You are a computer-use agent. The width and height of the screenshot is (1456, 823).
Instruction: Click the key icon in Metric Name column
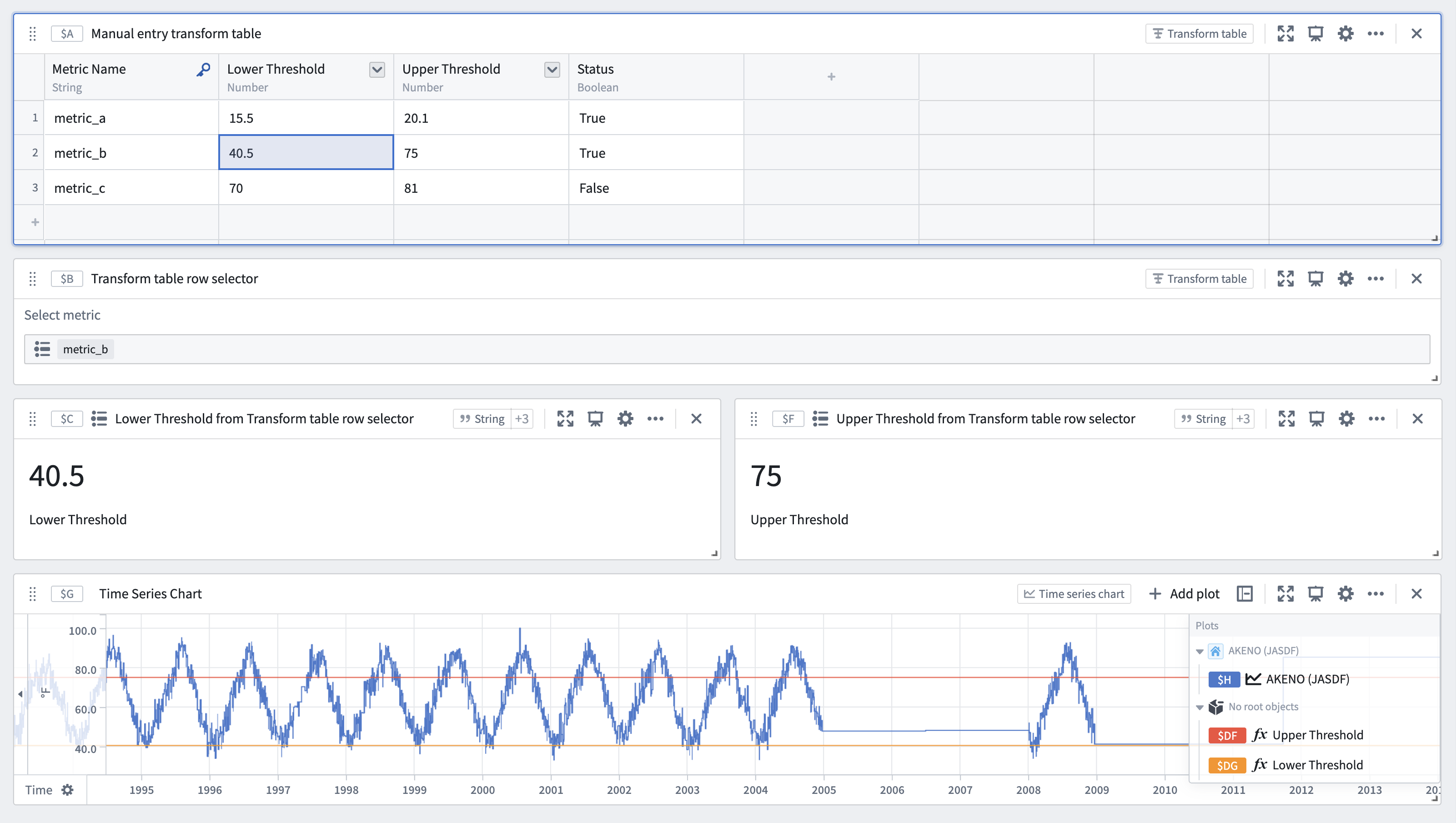pos(203,70)
